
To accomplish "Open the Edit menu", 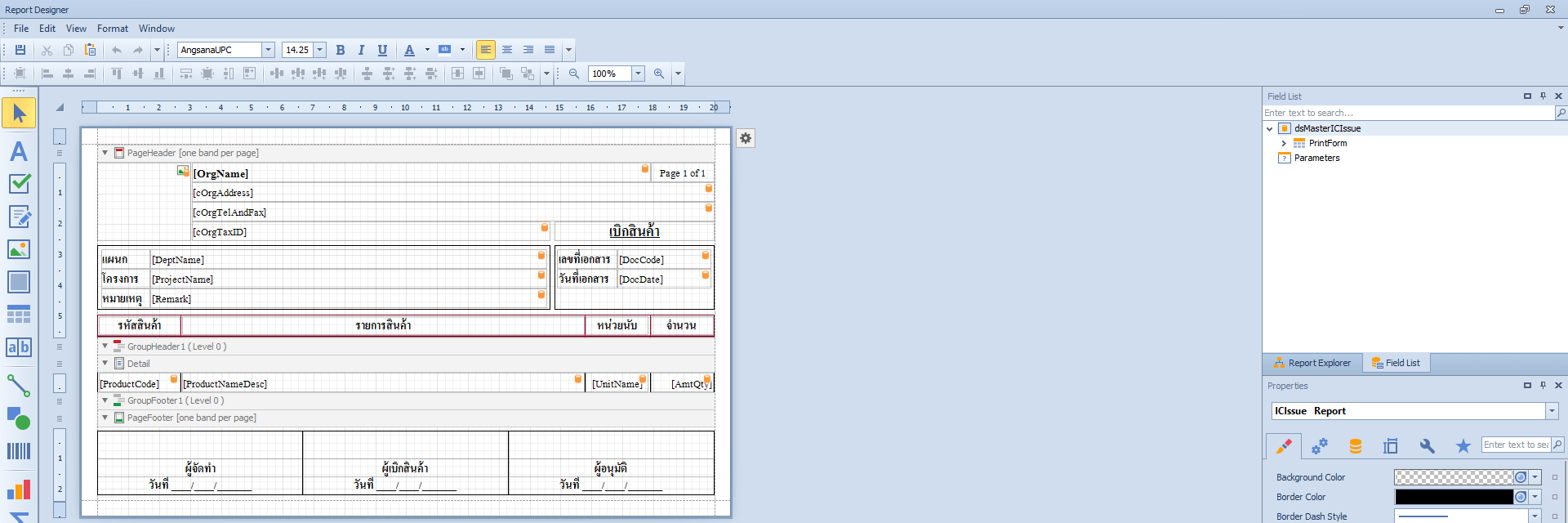I will point(47,29).
